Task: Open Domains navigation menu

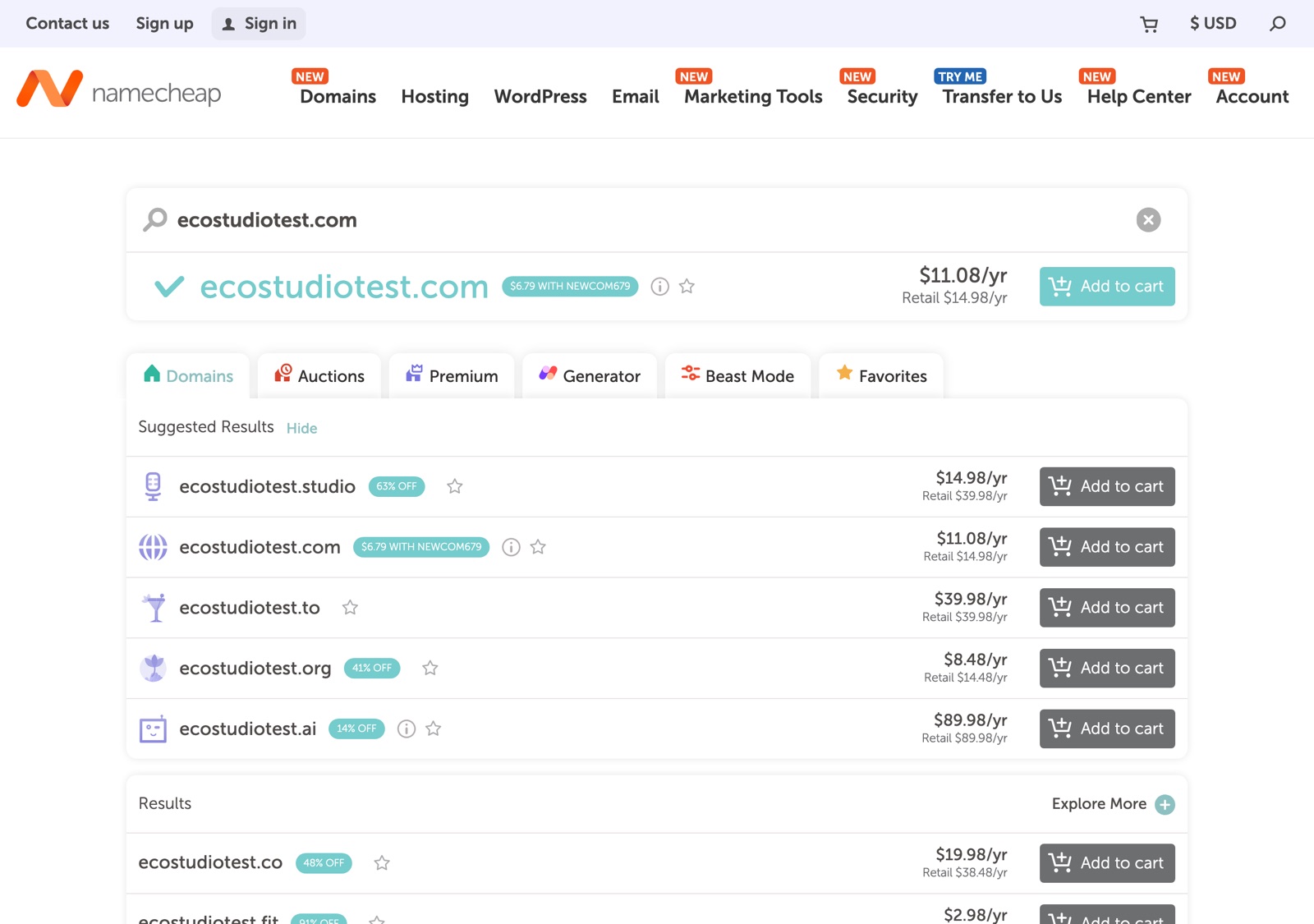Action: coord(338,96)
